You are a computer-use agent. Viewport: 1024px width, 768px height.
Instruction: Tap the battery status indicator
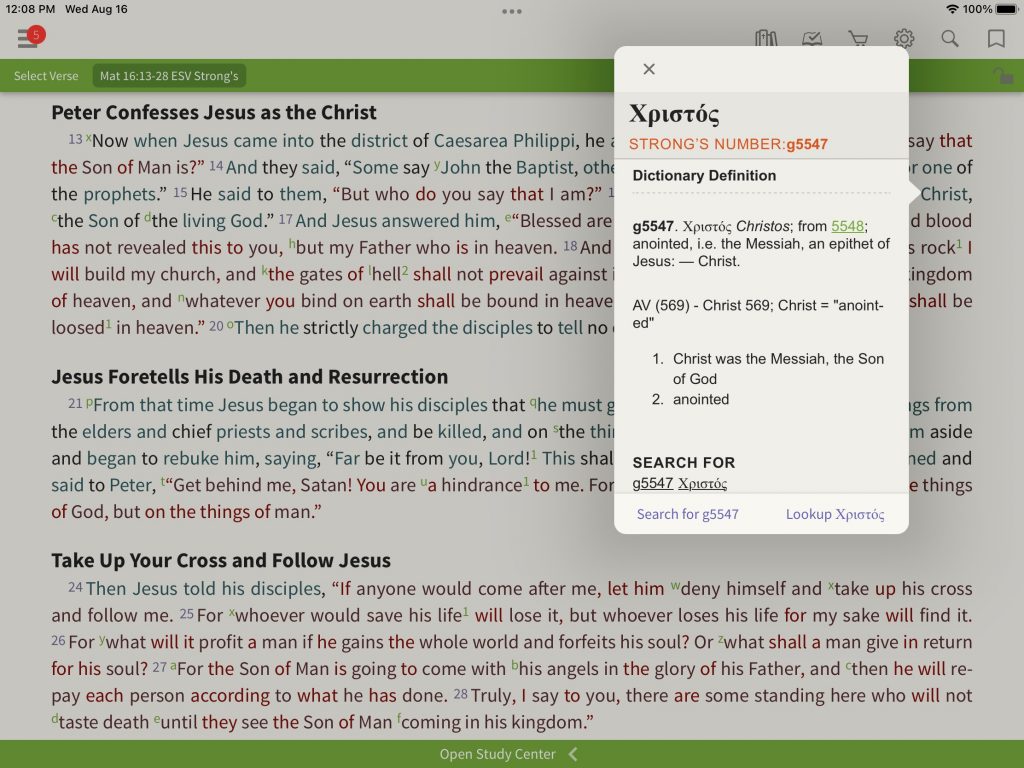click(x=1006, y=9)
